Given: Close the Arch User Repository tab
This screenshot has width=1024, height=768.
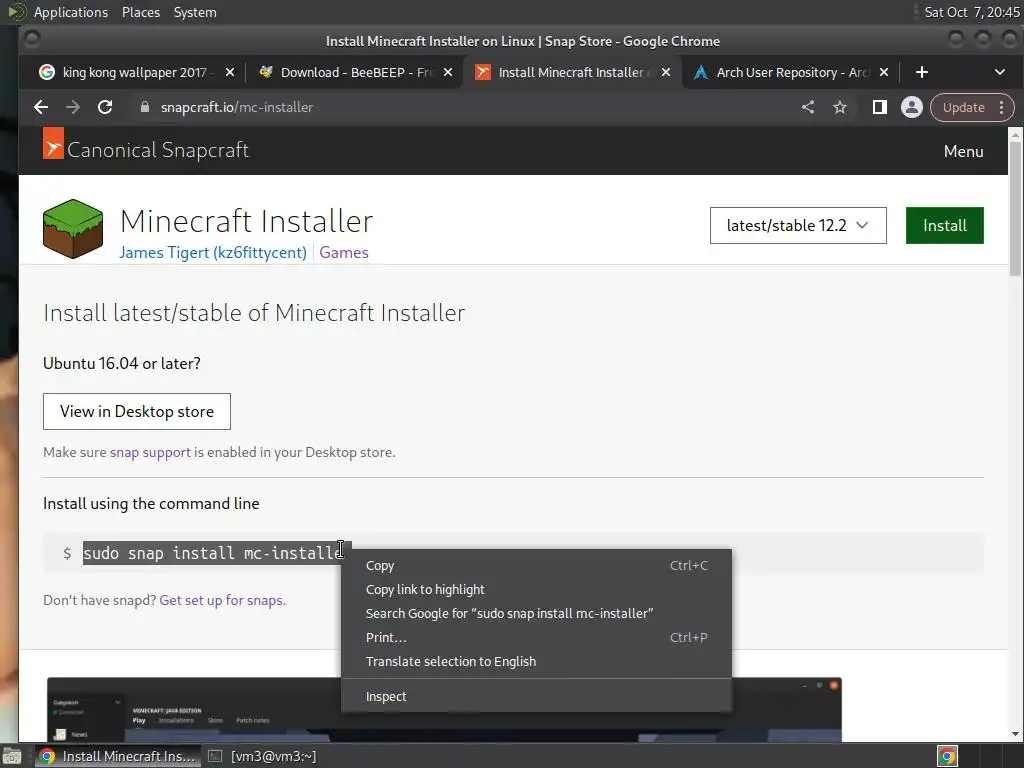Looking at the screenshot, I should coord(884,72).
